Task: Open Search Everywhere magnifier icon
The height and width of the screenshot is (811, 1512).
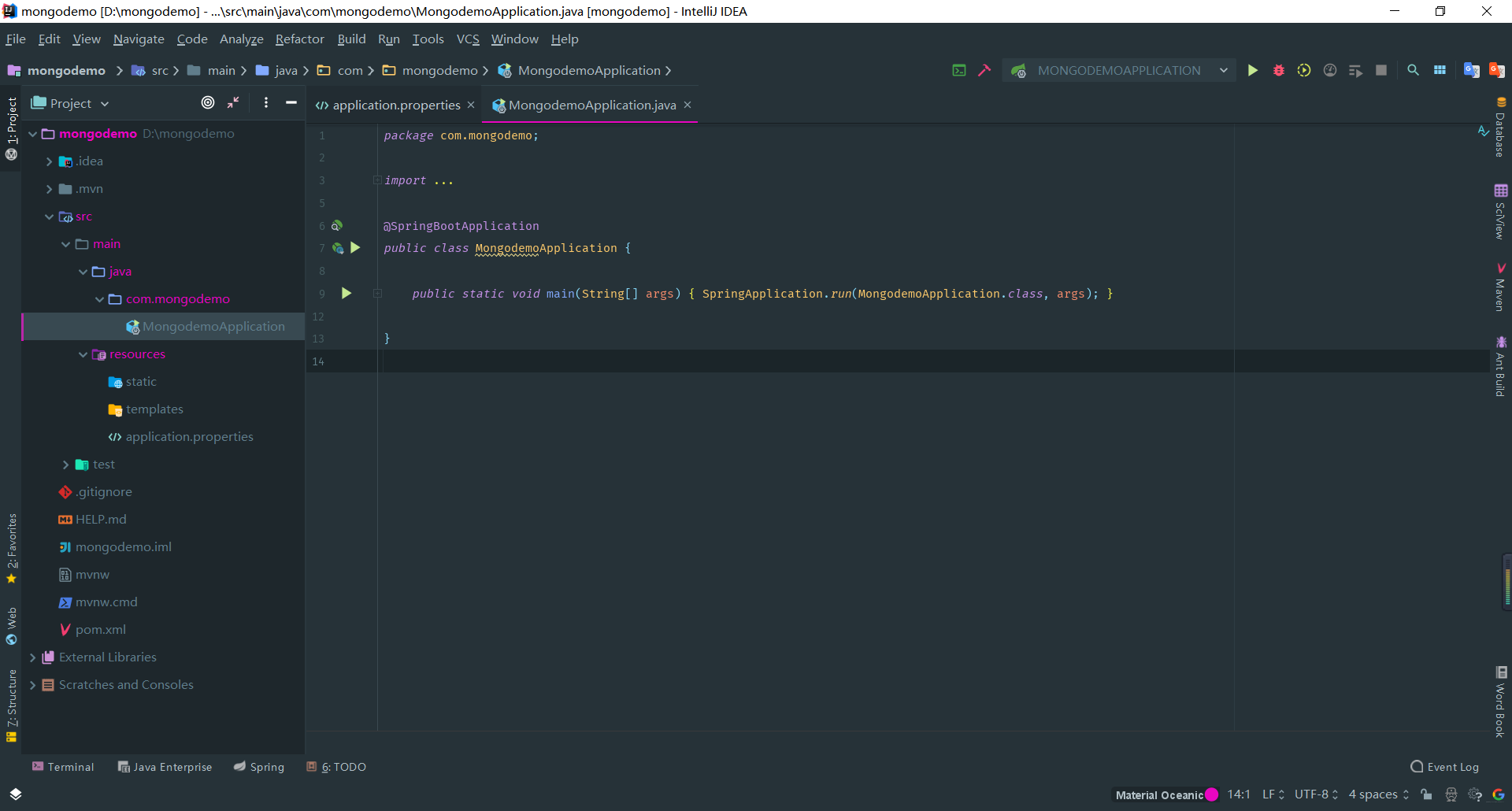Action: 1414,71
